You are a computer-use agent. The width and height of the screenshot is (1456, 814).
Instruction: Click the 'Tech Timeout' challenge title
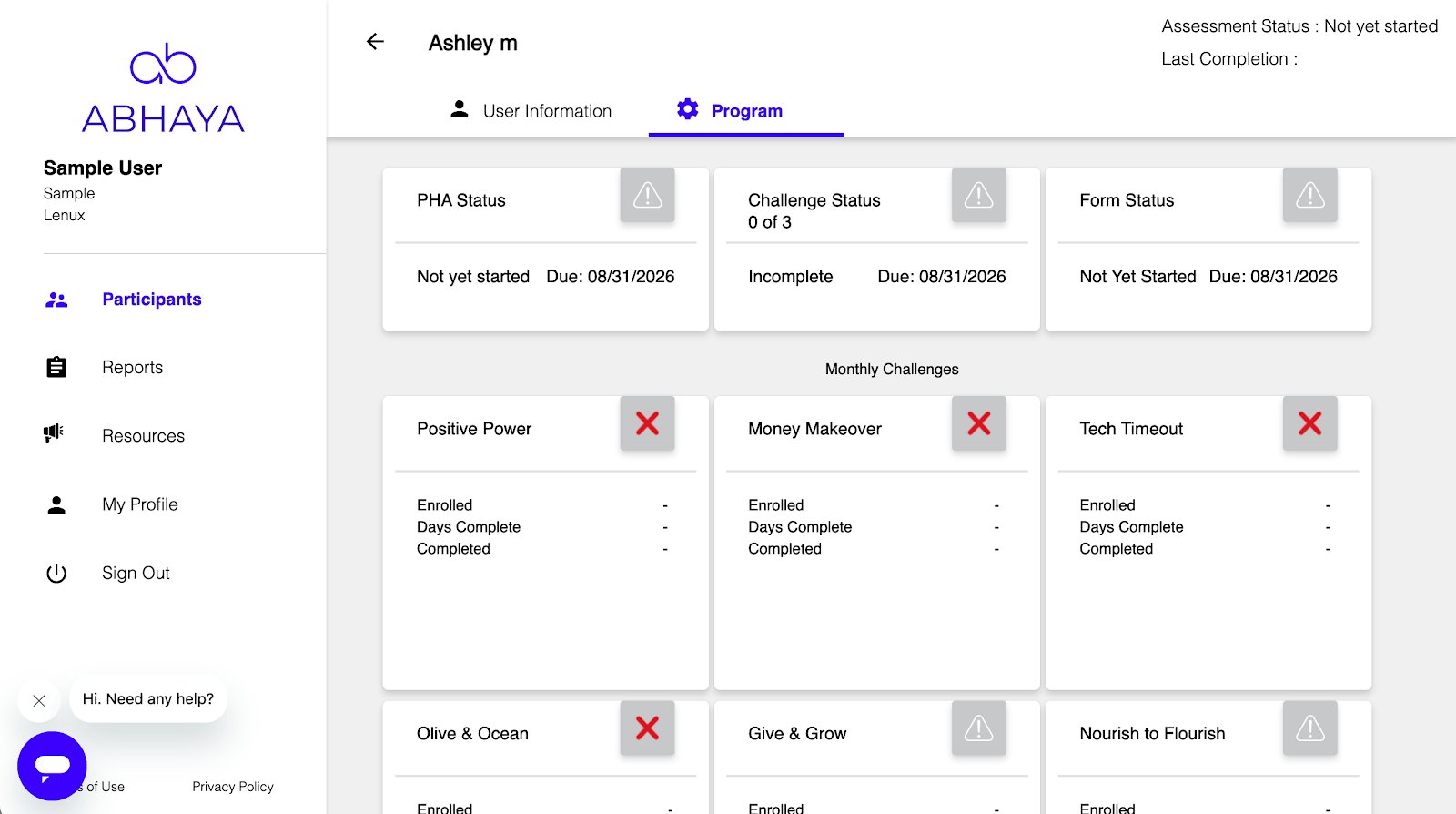pyautogui.click(x=1131, y=429)
